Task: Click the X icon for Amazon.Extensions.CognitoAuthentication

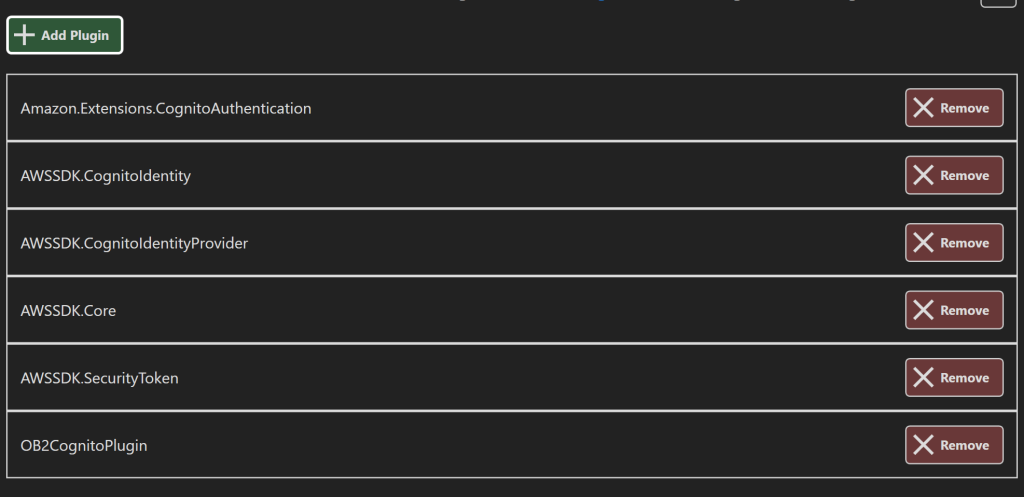Action: coord(924,108)
